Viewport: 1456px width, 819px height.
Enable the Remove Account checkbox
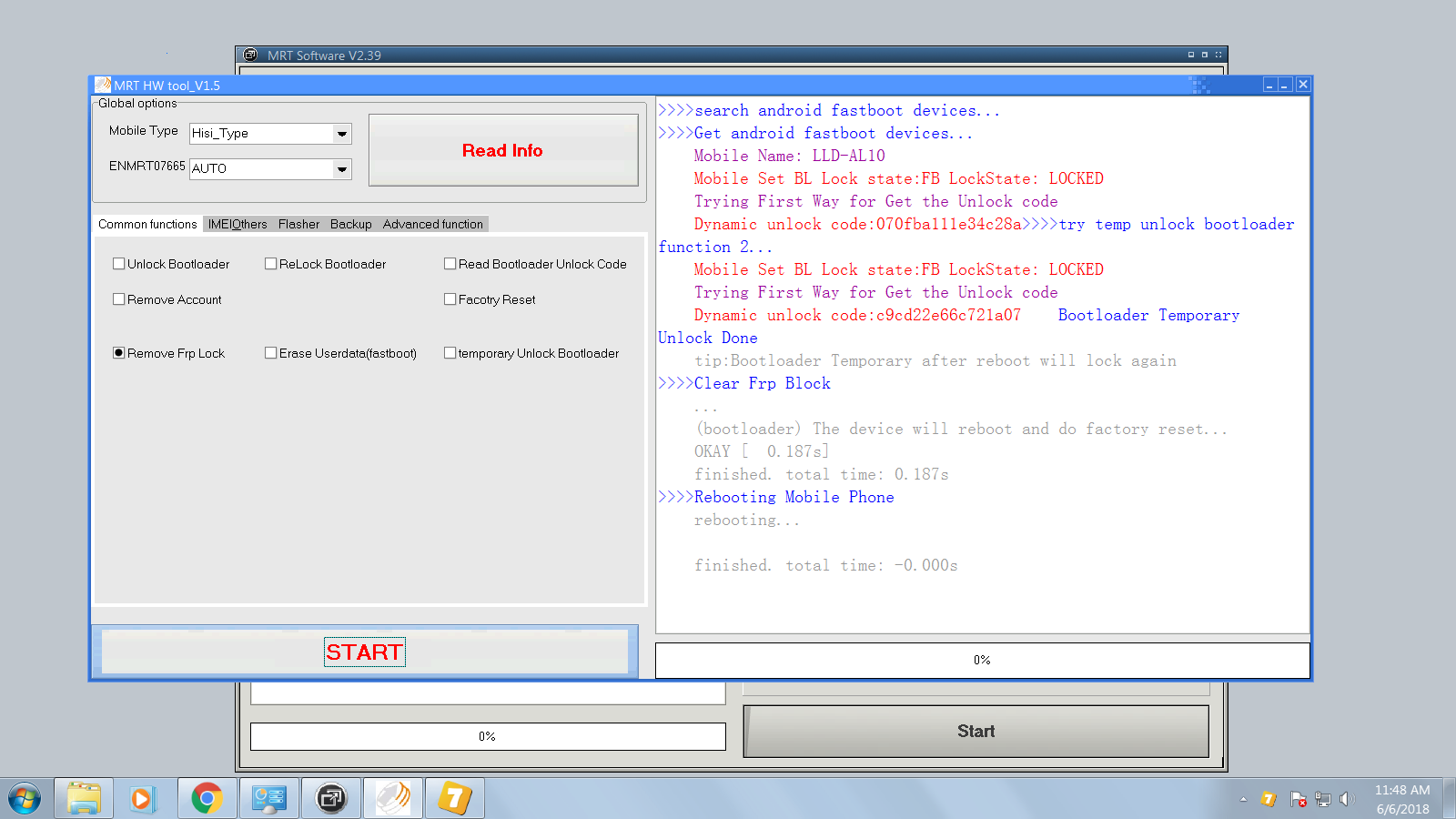point(118,299)
